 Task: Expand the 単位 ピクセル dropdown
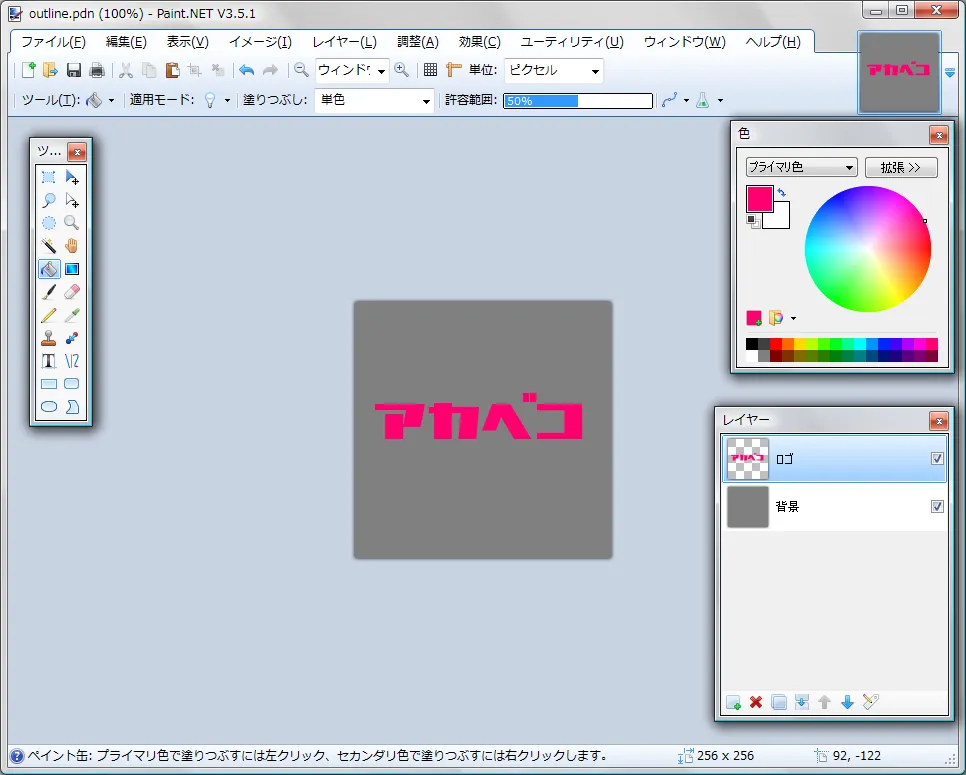point(553,70)
